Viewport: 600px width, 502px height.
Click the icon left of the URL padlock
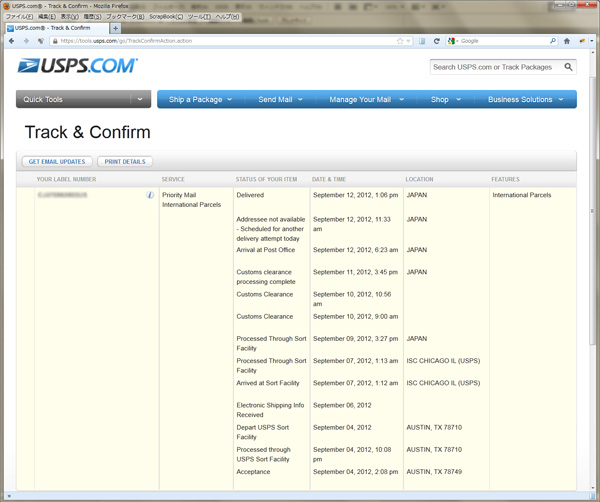(x=41, y=41)
